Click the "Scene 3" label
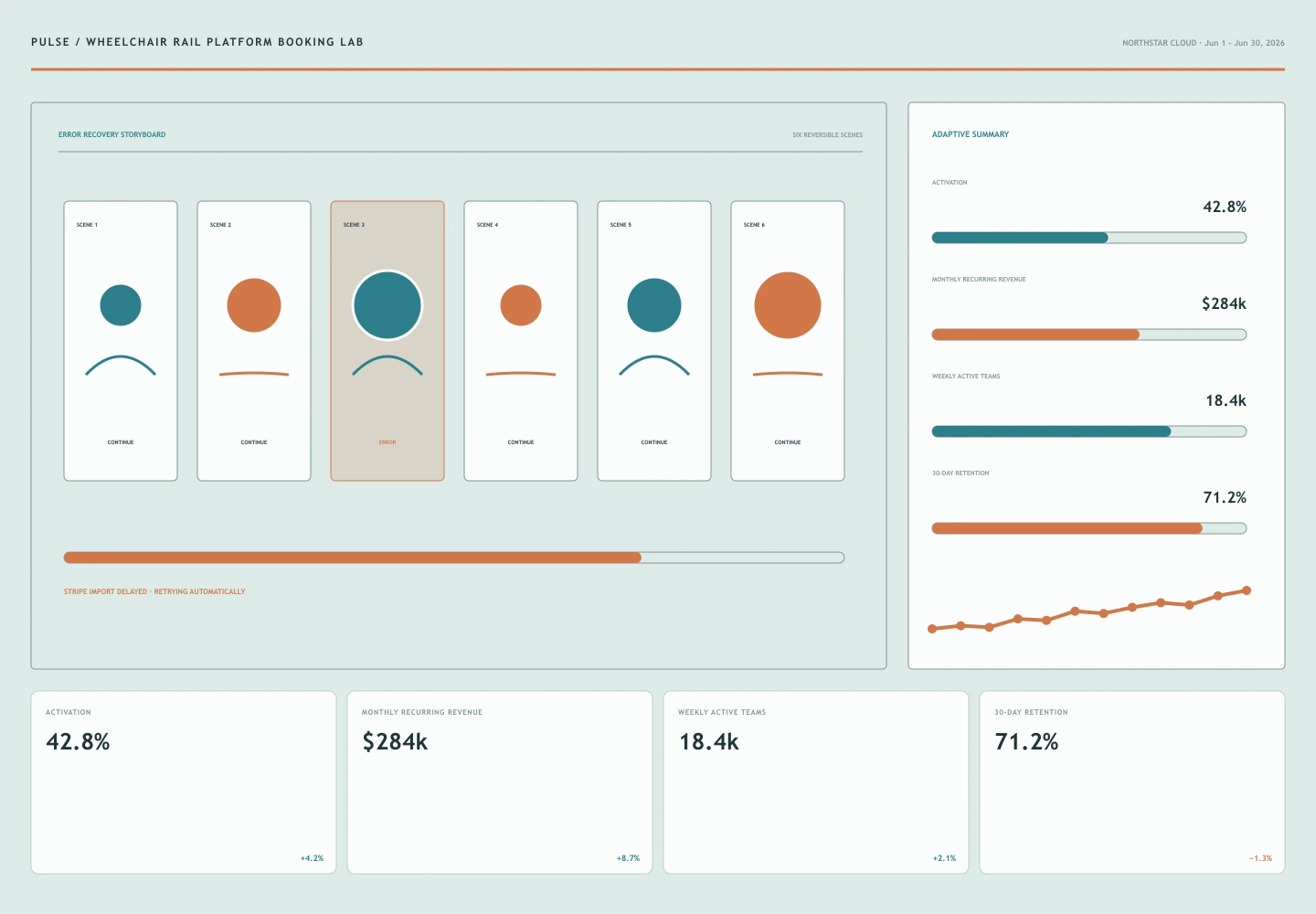This screenshot has height=914, width=1316. coord(354,225)
